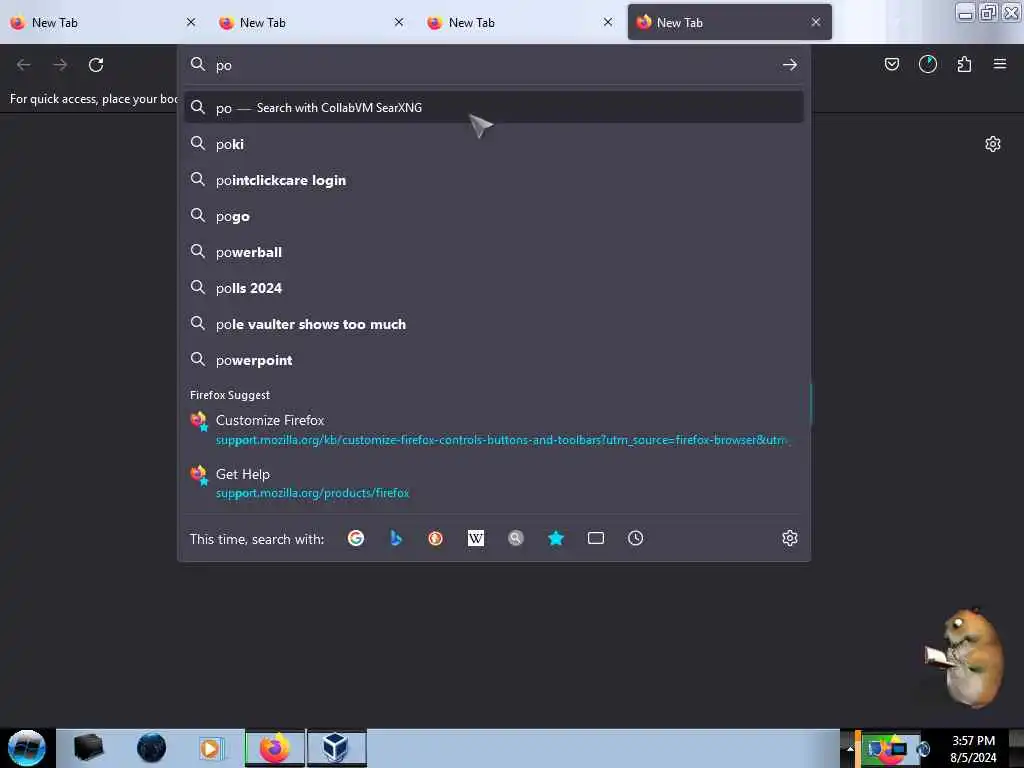The height and width of the screenshot is (768, 1024).
Task: Open the Extensions puzzle icon
Action: point(964,64)
